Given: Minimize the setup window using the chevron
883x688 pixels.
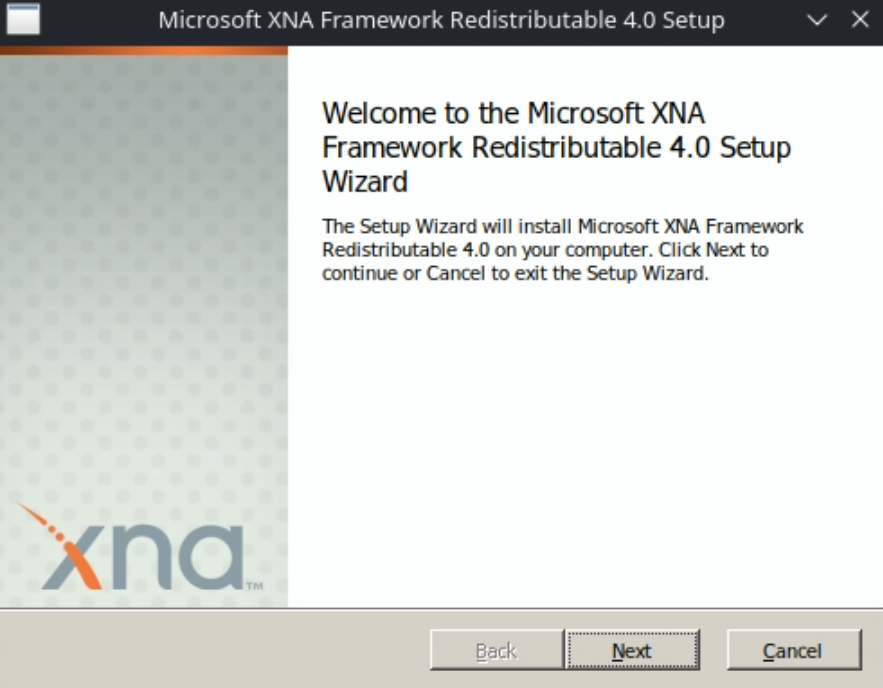Looking at the screenshot, I should (x=818, y=20).
